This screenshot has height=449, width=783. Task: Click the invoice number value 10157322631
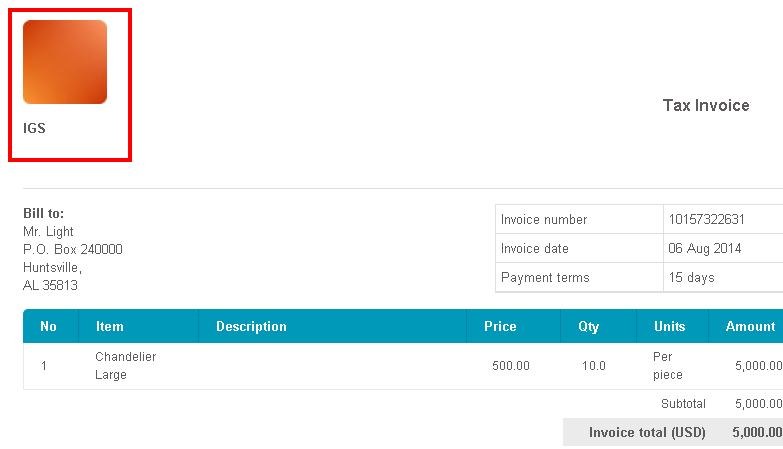pyautogui.click(x=706, y=219)
